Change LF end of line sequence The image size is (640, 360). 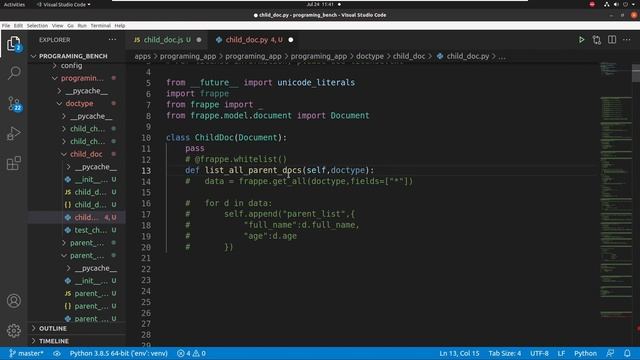click(x=561, y=353)
